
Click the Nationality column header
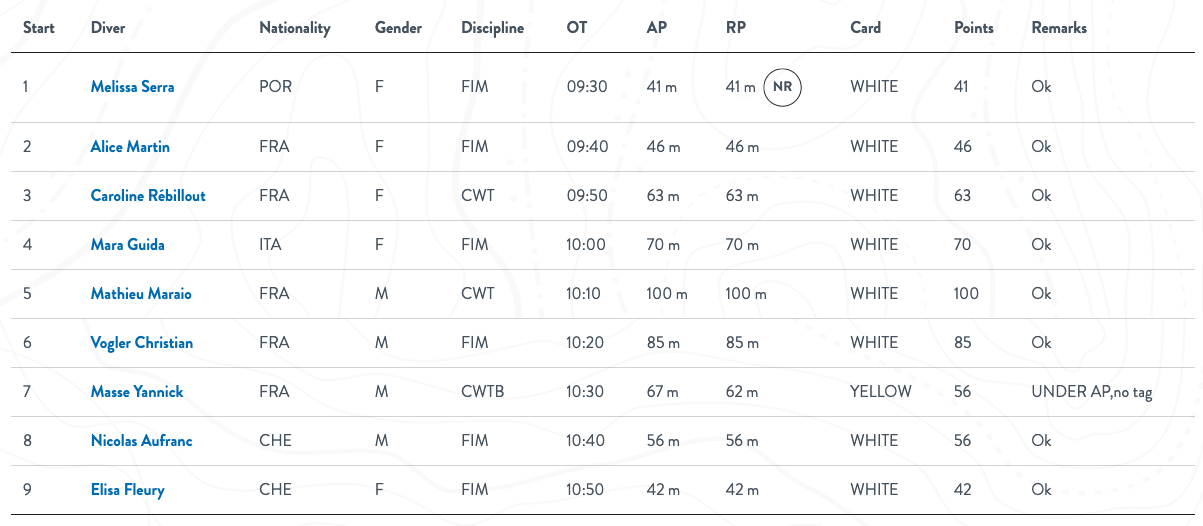click(x=295, y=28)
